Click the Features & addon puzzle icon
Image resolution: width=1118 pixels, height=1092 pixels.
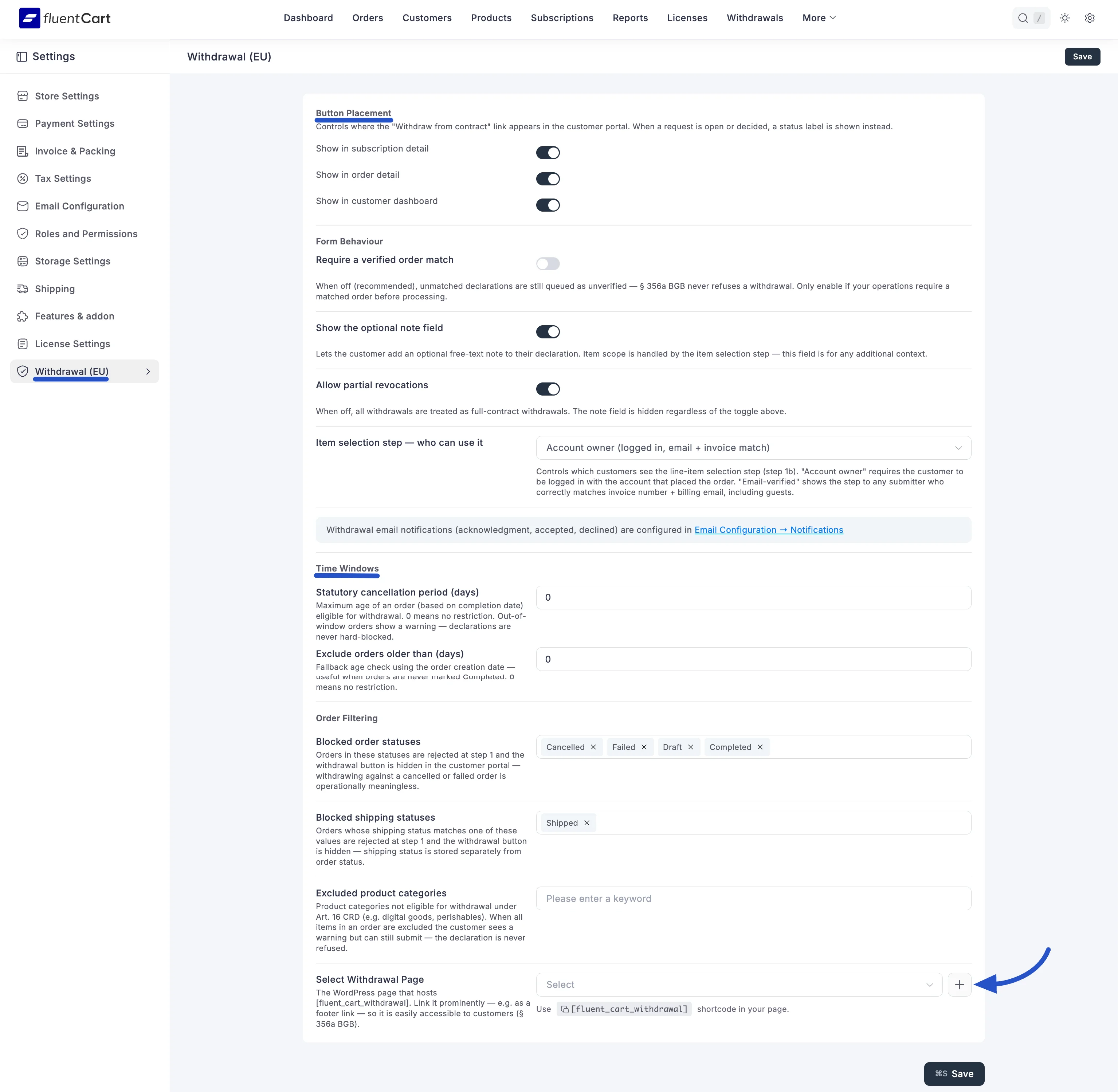click(x=23, y=316)
